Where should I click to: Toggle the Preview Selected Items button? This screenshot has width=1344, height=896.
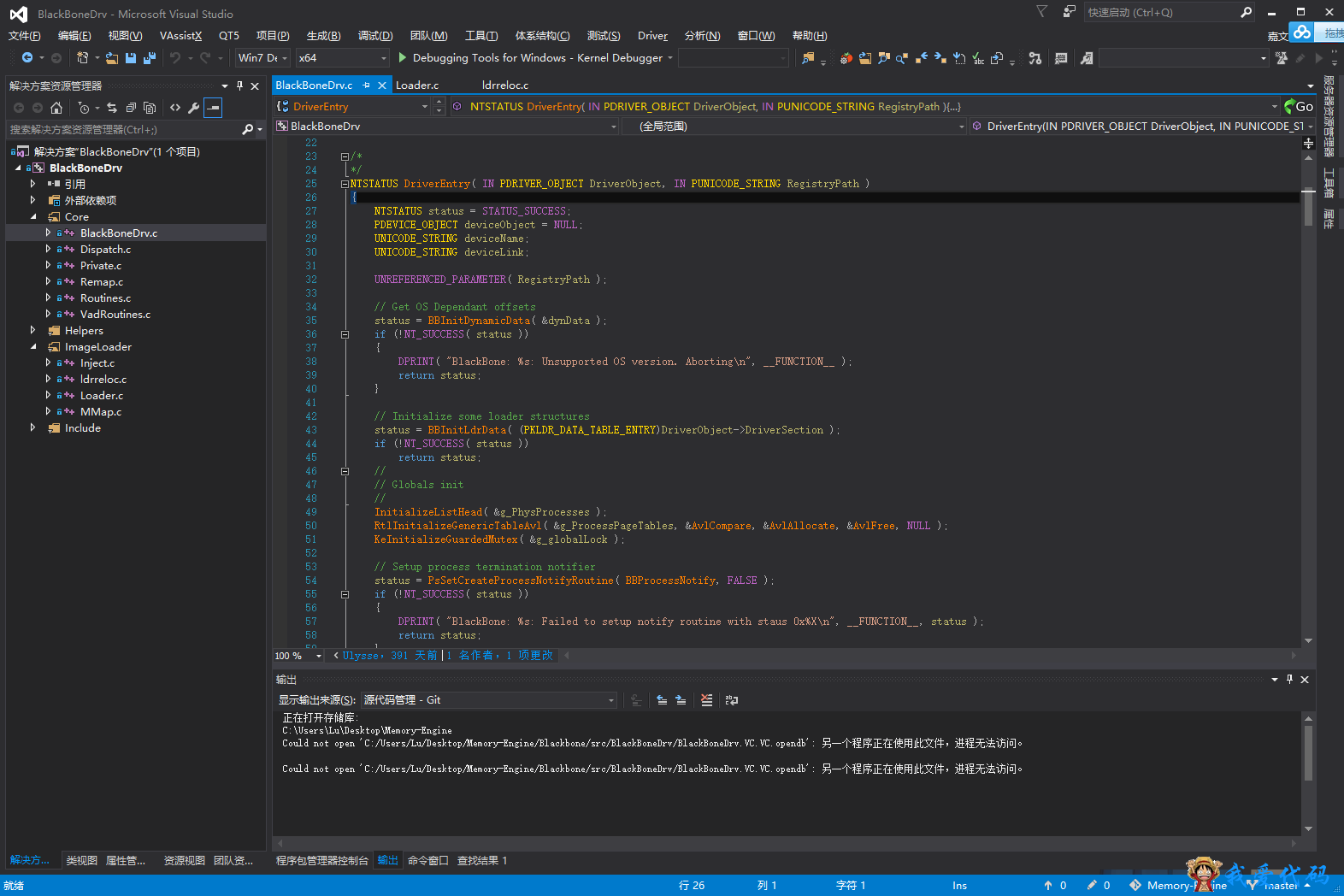tap(213, 108)
